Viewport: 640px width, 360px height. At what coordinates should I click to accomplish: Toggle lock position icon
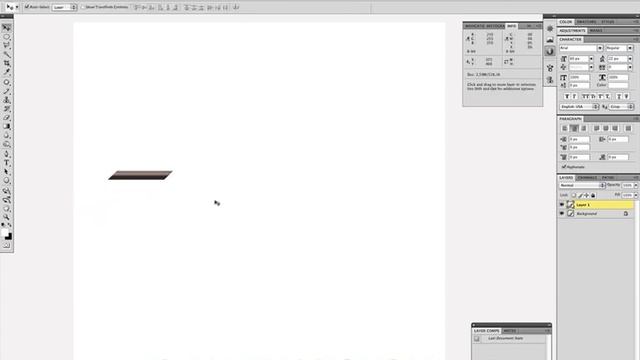[x=587, y=196]
